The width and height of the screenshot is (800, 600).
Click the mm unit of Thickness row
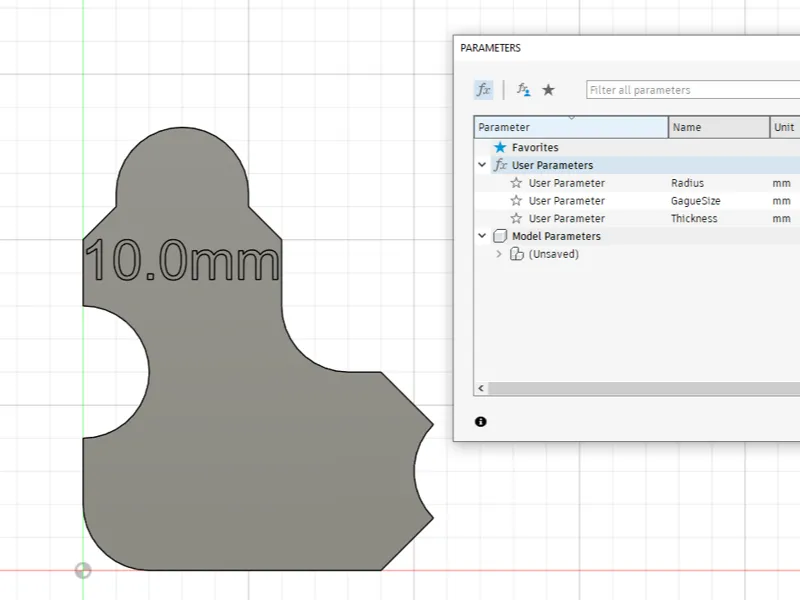click(x=781, y=218)
